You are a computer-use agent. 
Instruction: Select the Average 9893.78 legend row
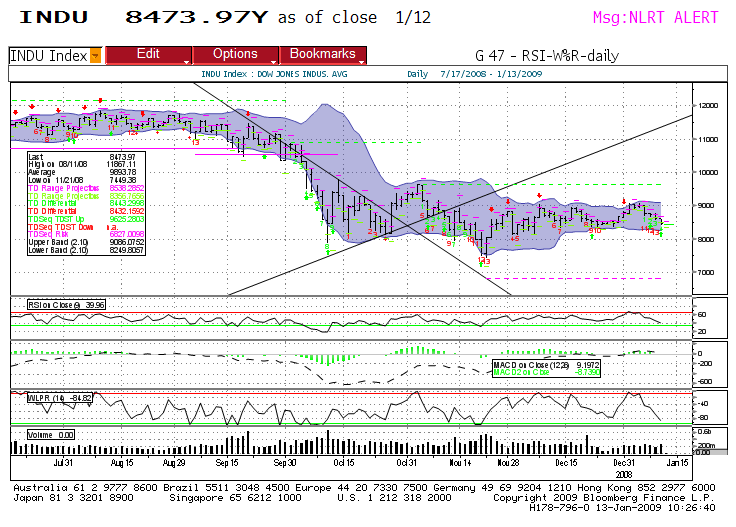[86, 172]
